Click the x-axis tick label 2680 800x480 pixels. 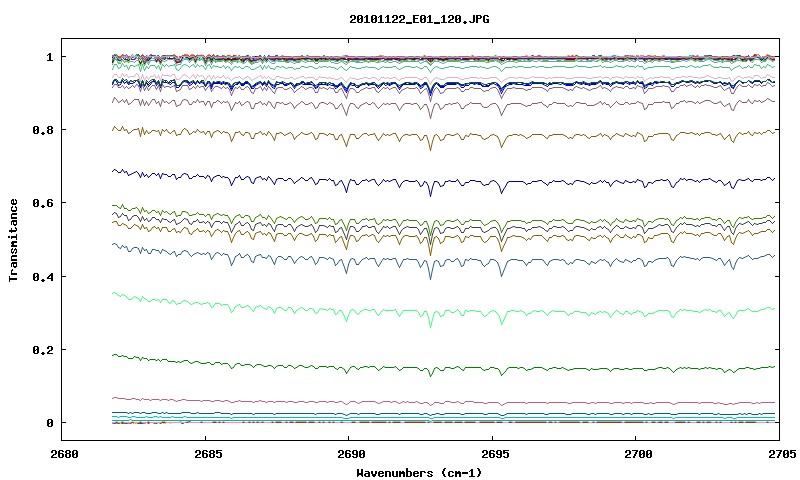coord(64,454)
